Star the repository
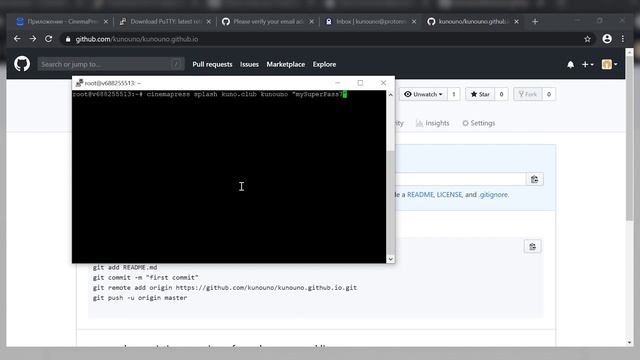Screen dimensions: 640x360 click(480, 94)
